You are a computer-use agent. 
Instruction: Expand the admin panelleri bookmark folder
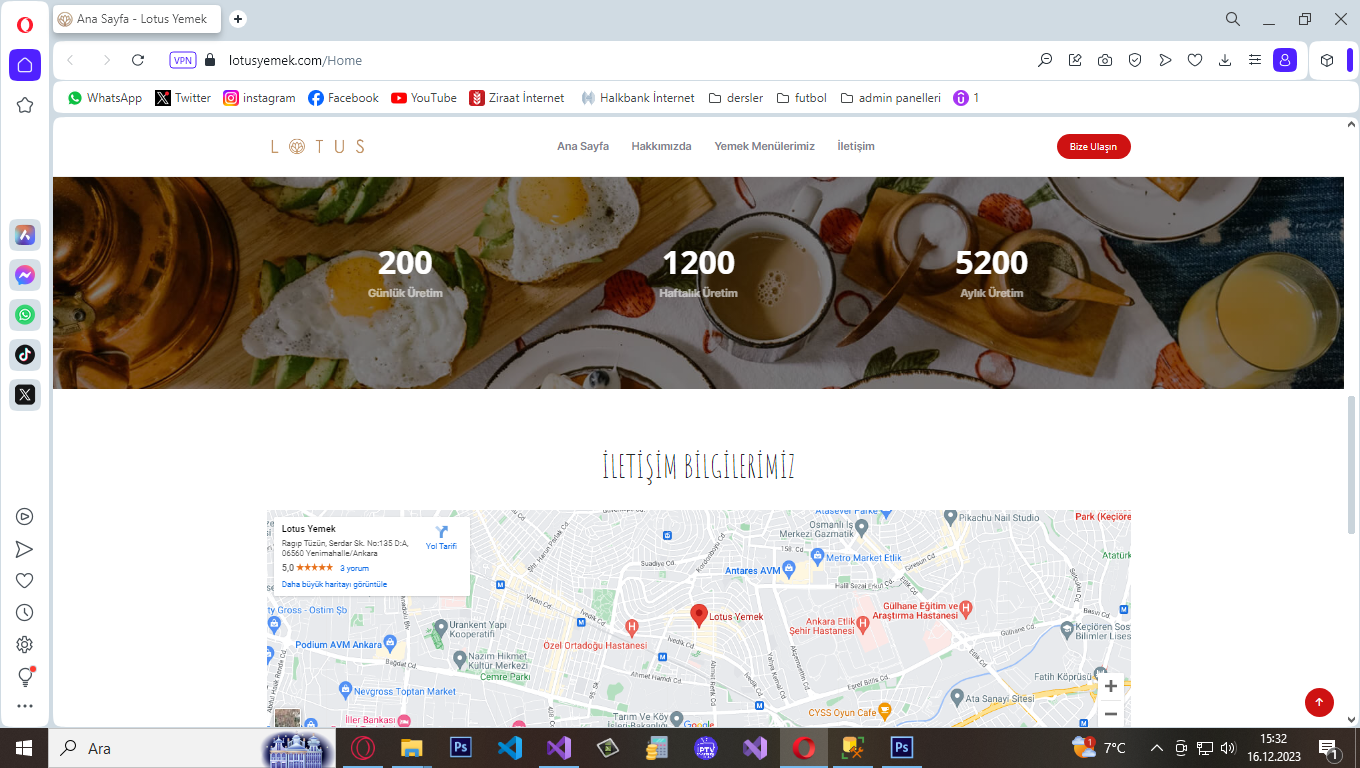[890, 98]
